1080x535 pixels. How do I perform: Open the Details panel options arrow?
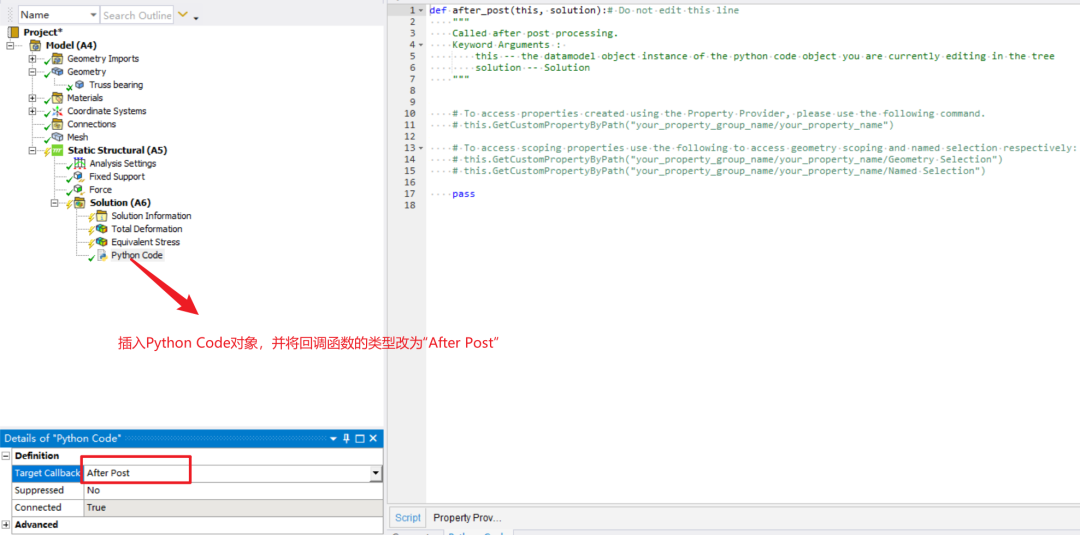click(x=333, y=439)
